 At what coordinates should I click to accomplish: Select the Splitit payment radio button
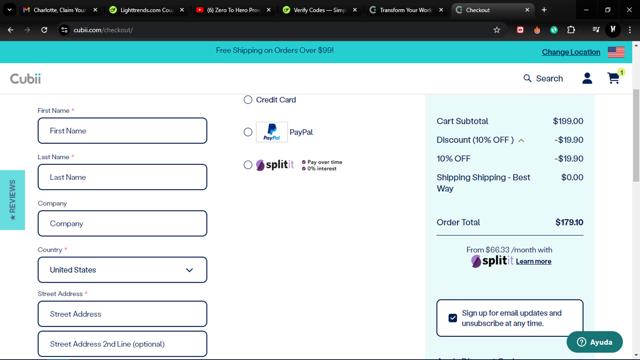coord(248,164)
